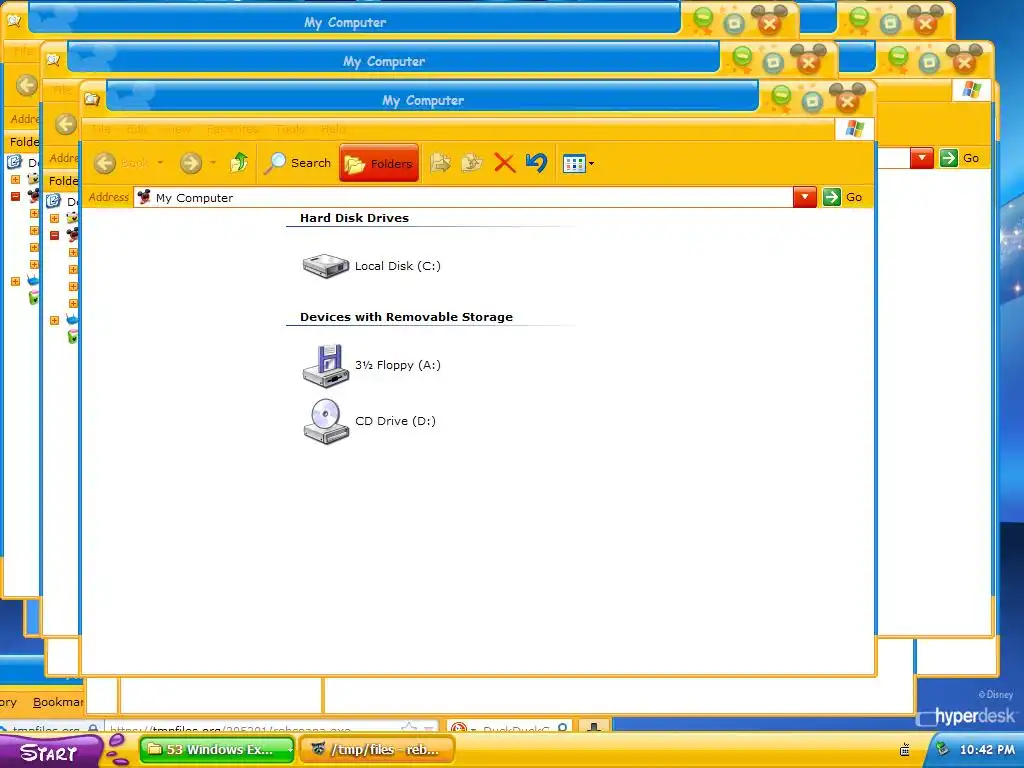
Task: Click the Move To folder icon
Action: pyautogui.click(x=441, y=163)
